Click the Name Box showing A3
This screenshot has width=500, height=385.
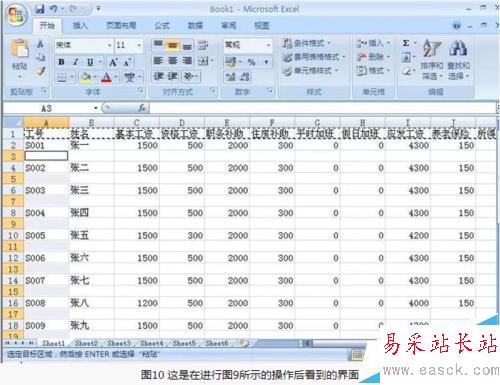[x=47, y=108]
